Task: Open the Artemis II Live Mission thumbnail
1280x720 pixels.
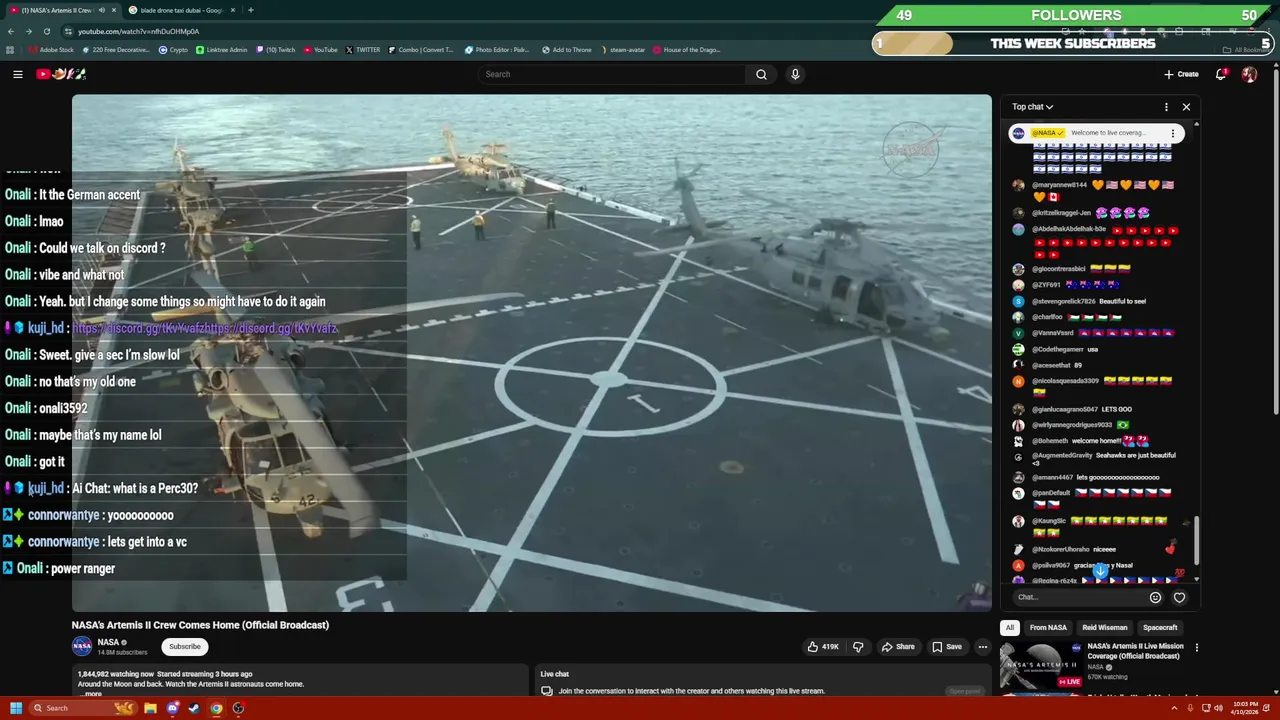Action: click(1040, 665)
